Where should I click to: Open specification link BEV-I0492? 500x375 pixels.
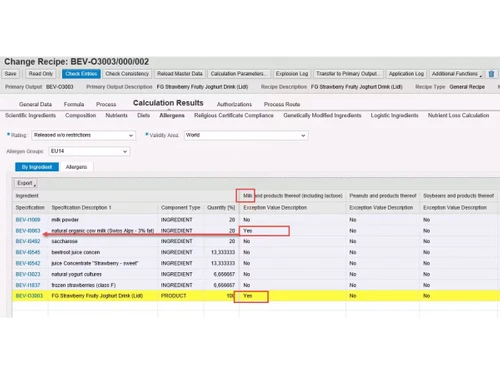[28, 241]
